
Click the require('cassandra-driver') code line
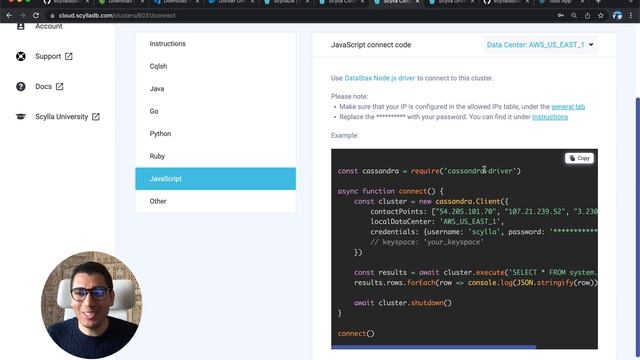click(429, 171)
